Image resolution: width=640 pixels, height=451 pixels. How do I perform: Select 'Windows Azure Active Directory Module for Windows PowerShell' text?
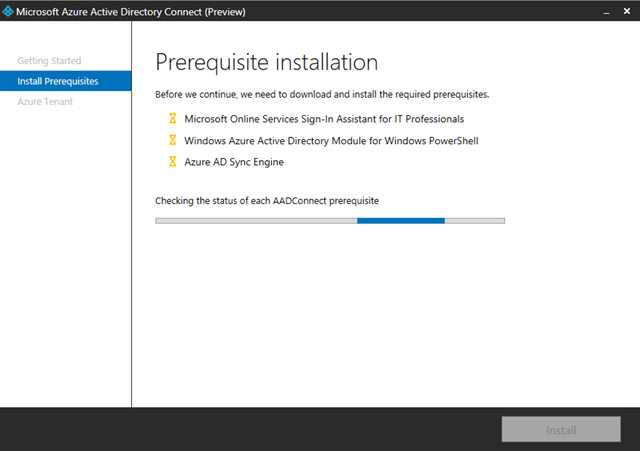pos(331,141)
